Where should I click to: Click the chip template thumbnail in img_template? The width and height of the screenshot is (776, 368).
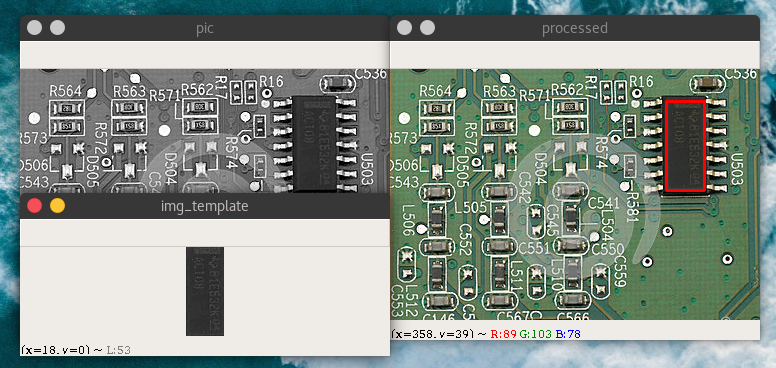(x=205, y=291)
